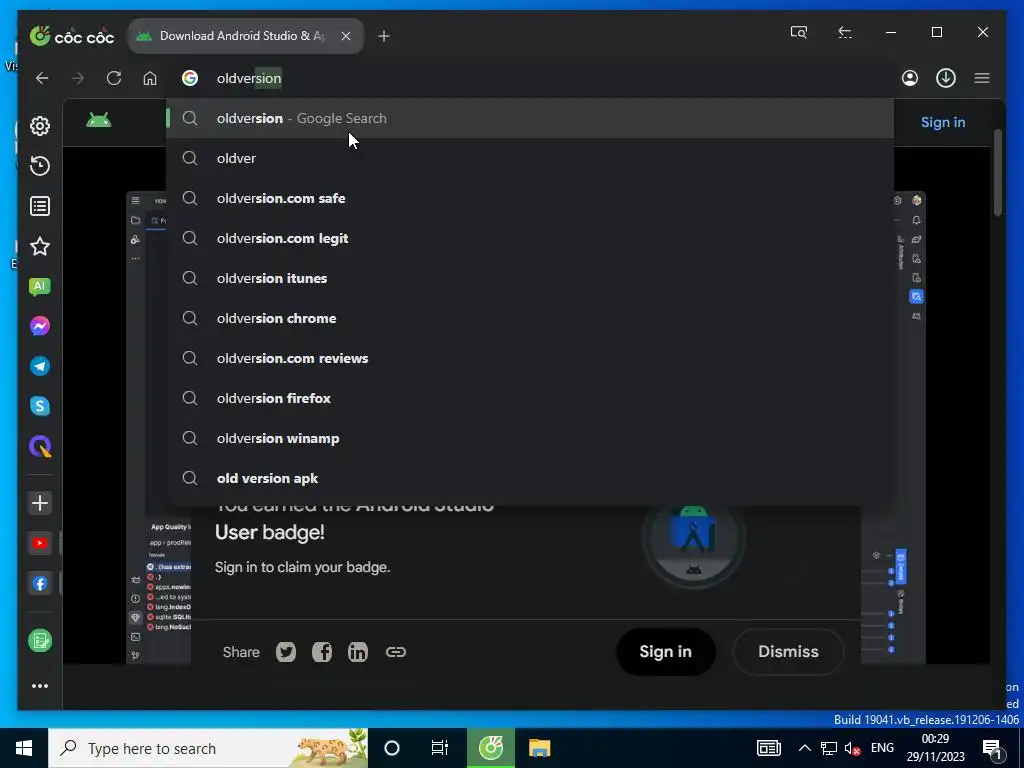This screenshot has width=1024, height=768.
Task: Add a new sidebar app with plus
Action: coord(40,503)
